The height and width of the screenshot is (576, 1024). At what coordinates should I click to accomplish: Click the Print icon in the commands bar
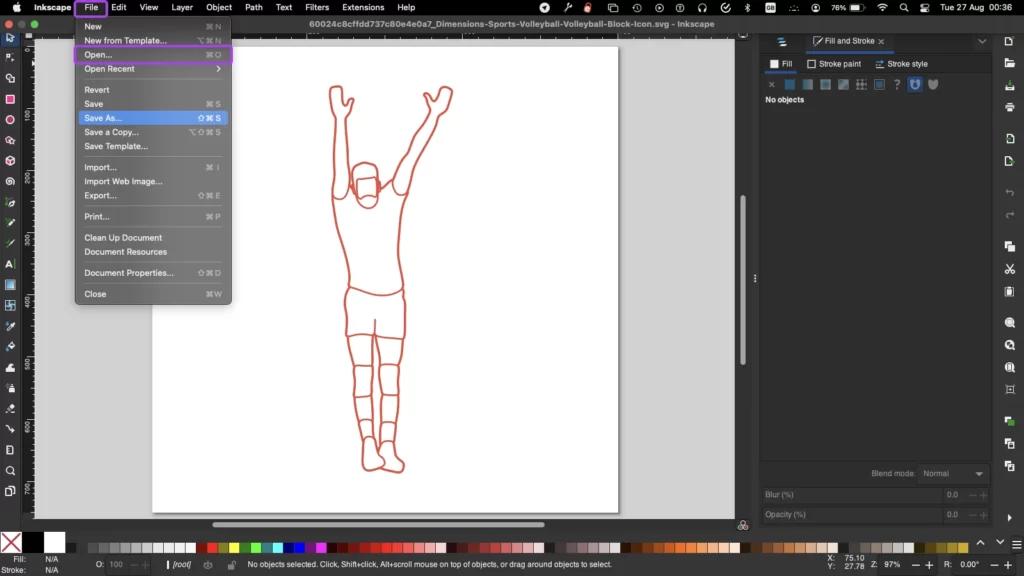1010,107
